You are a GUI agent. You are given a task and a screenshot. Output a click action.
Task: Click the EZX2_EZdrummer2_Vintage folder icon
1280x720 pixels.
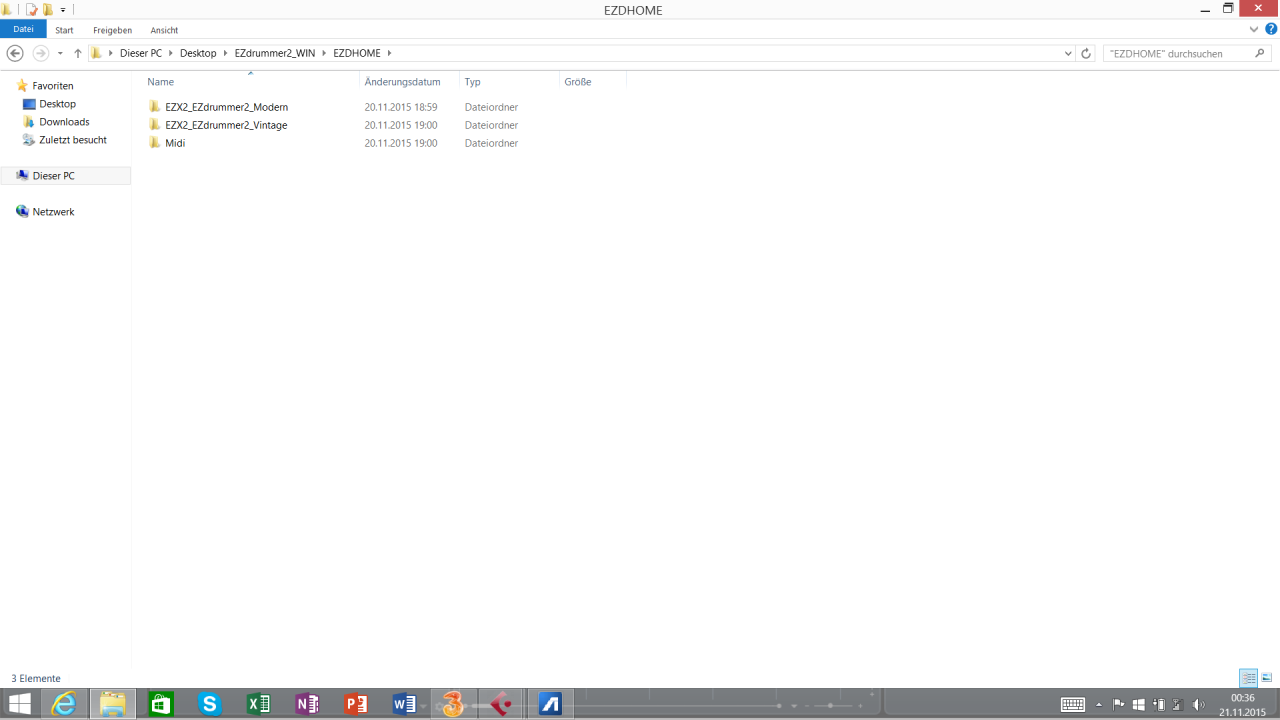154,125
